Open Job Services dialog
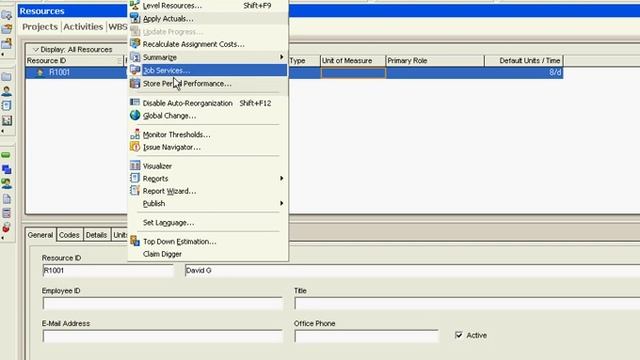The width and height of the screenshot is (640, 360). tap(208, 70)
